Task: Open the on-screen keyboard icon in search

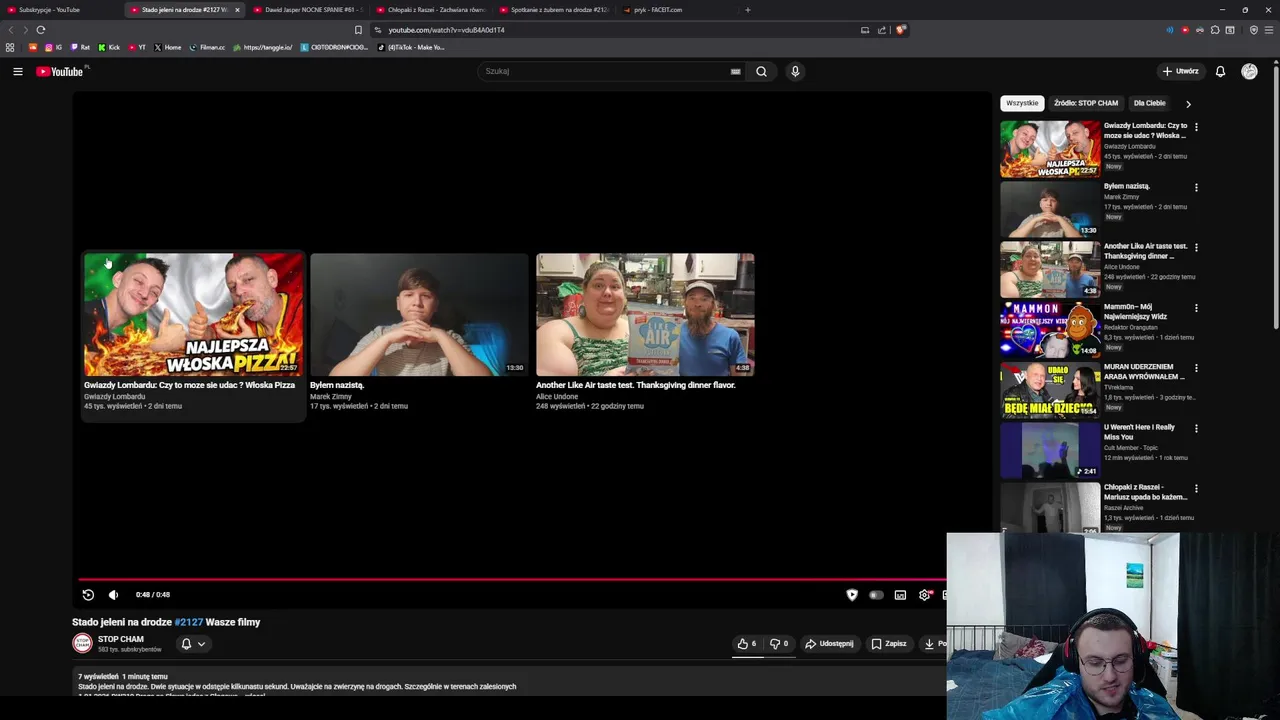Action: tap(735, 71)
